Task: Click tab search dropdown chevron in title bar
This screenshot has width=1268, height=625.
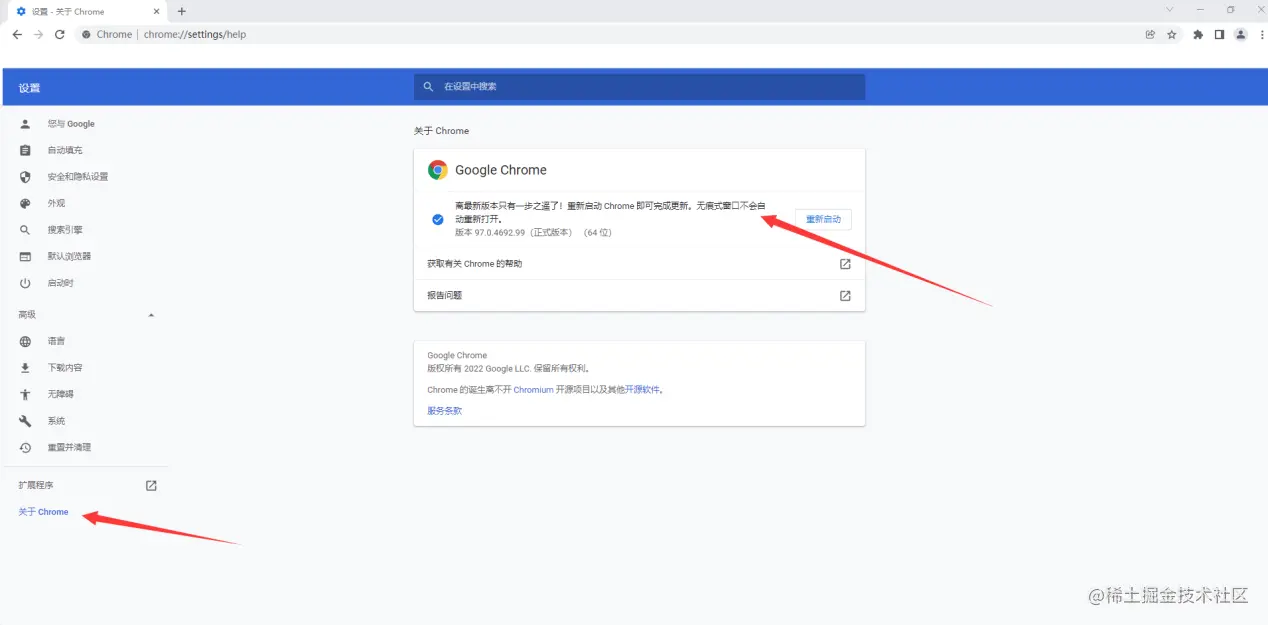Action: (x=1169, y=10)
